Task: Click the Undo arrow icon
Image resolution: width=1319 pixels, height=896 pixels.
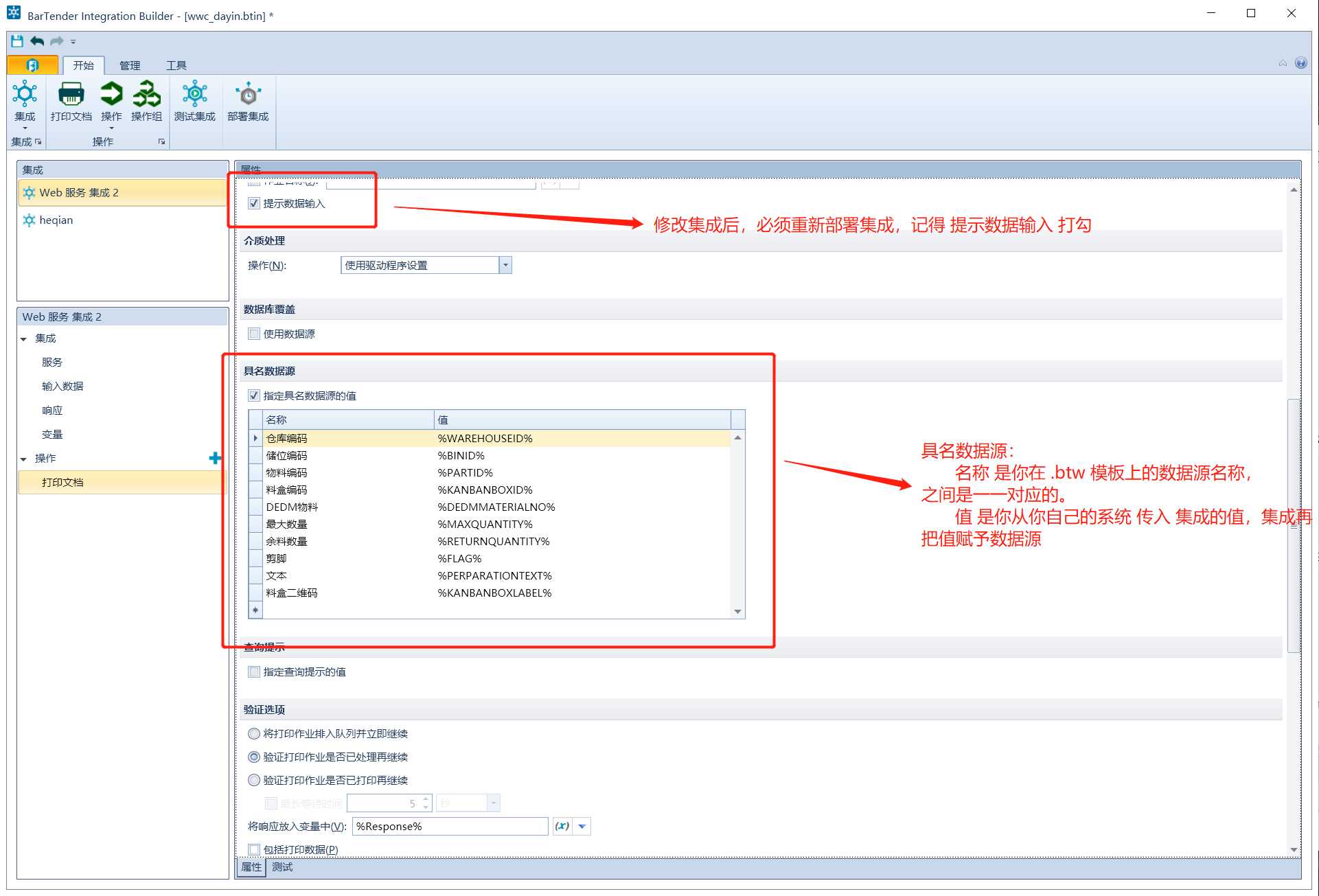Action: coord(37,41)
